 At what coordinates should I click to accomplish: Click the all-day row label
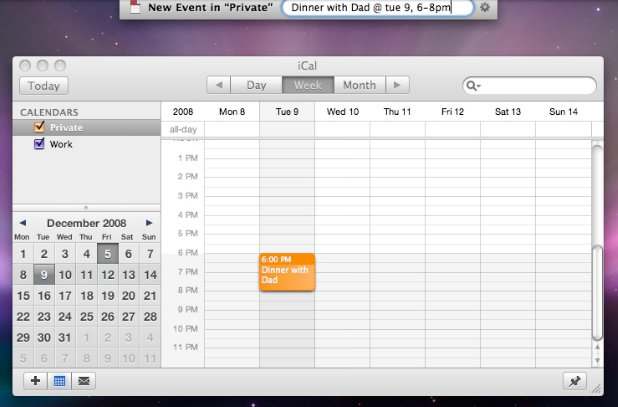183,129
